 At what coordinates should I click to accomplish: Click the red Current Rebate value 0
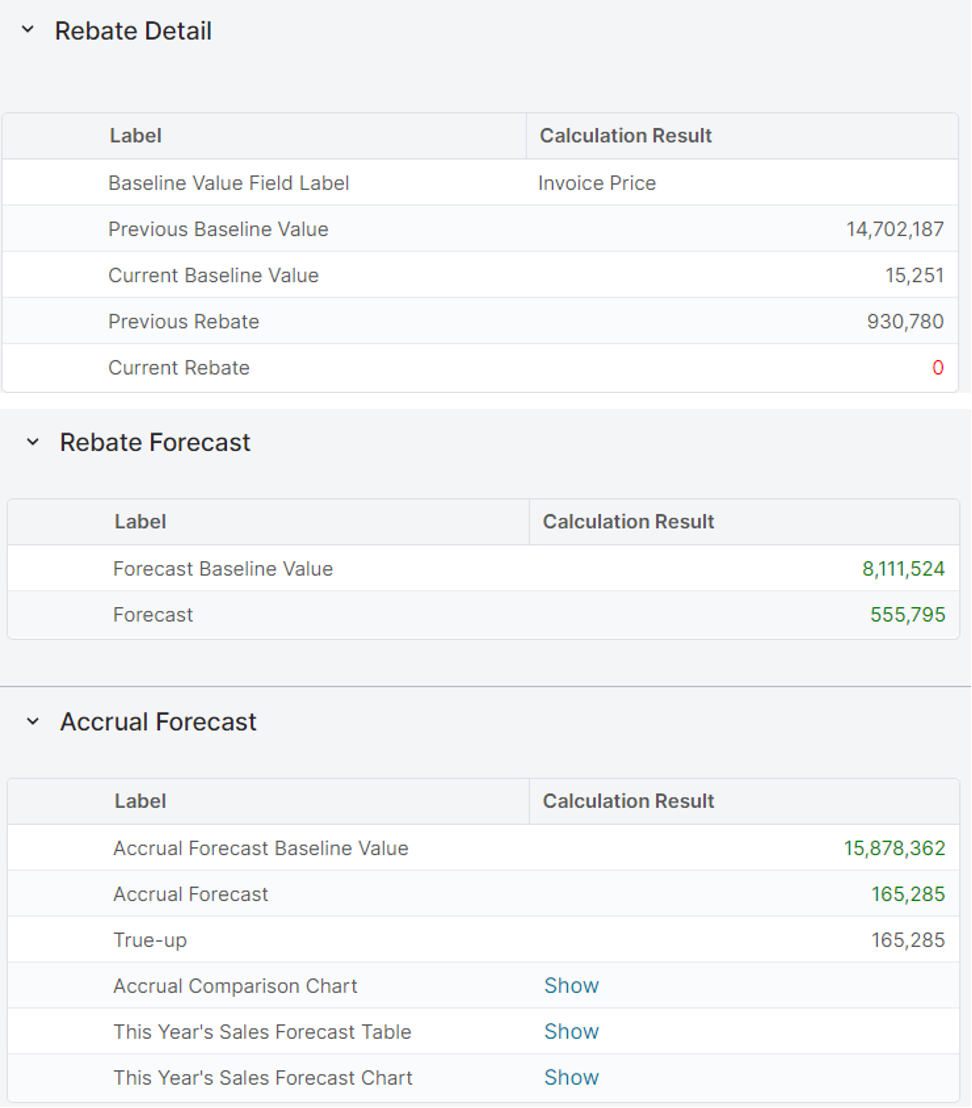(937, 368)
